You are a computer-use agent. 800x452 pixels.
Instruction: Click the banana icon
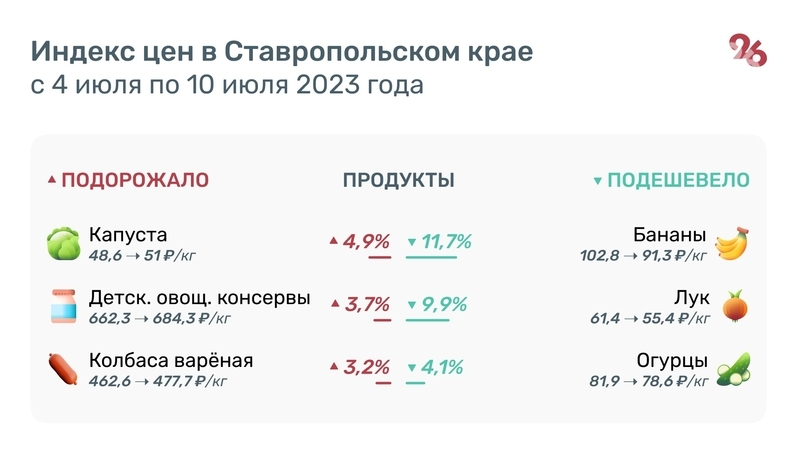tap(732, 244)
